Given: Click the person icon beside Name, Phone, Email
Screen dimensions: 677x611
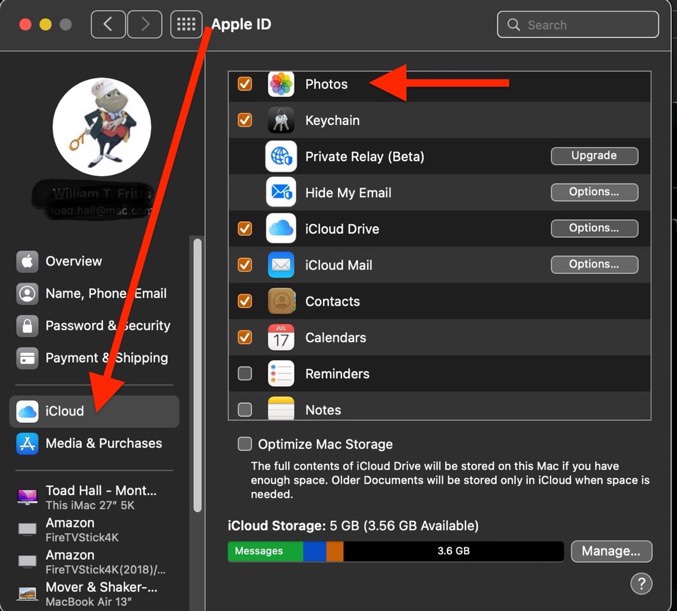Looking at the screenshot, I should click(27, 294).
